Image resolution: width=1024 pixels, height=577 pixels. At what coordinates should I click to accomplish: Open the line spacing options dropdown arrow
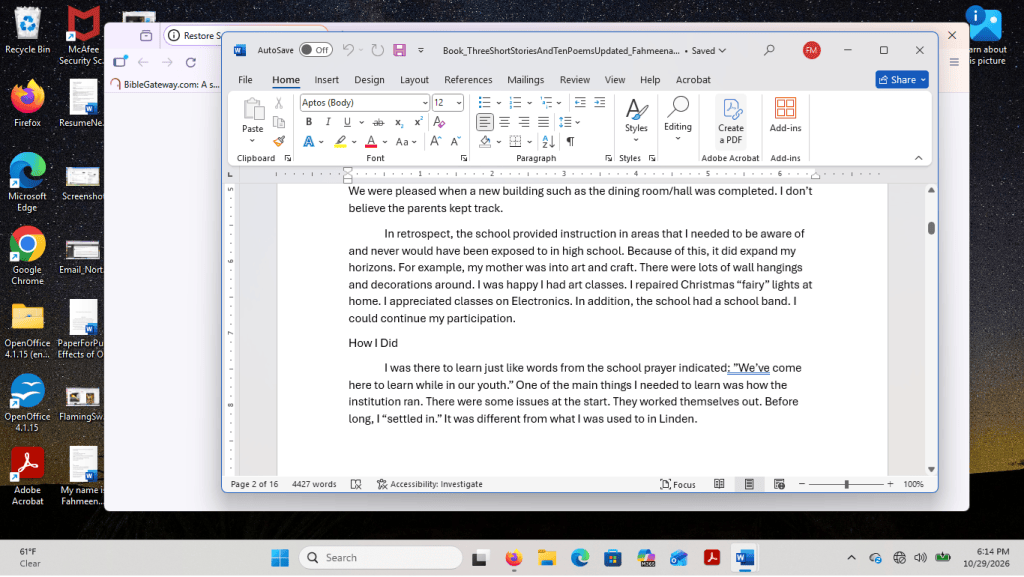(578, 122)
